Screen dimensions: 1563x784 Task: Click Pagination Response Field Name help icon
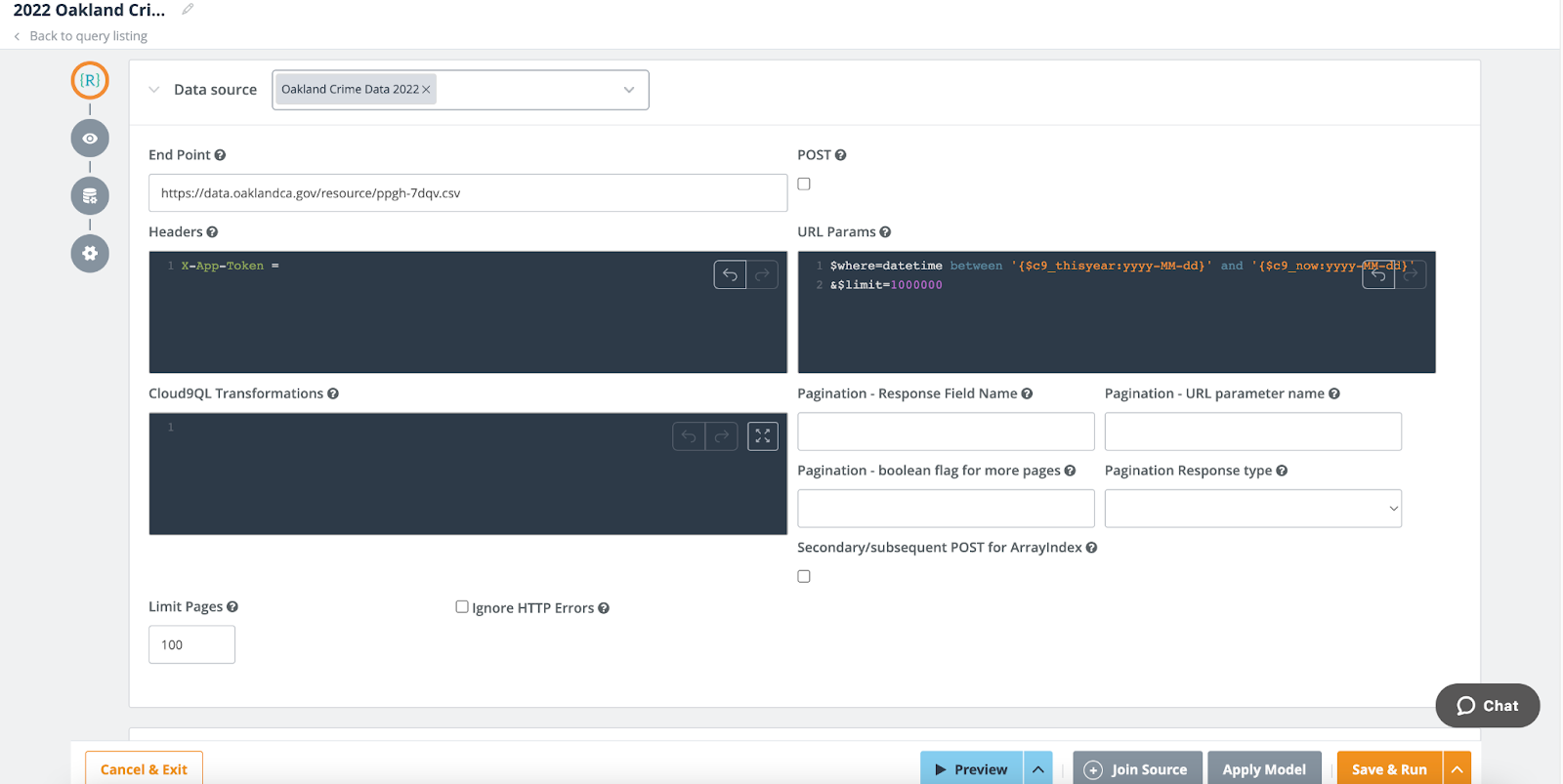pyautogui.click(x=1027, y=393)
